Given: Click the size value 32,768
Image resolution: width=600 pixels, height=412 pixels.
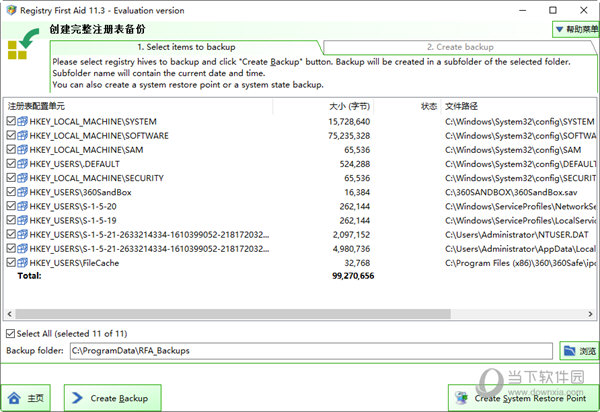Looking at the screenshot, I should (x=357, y=263).
